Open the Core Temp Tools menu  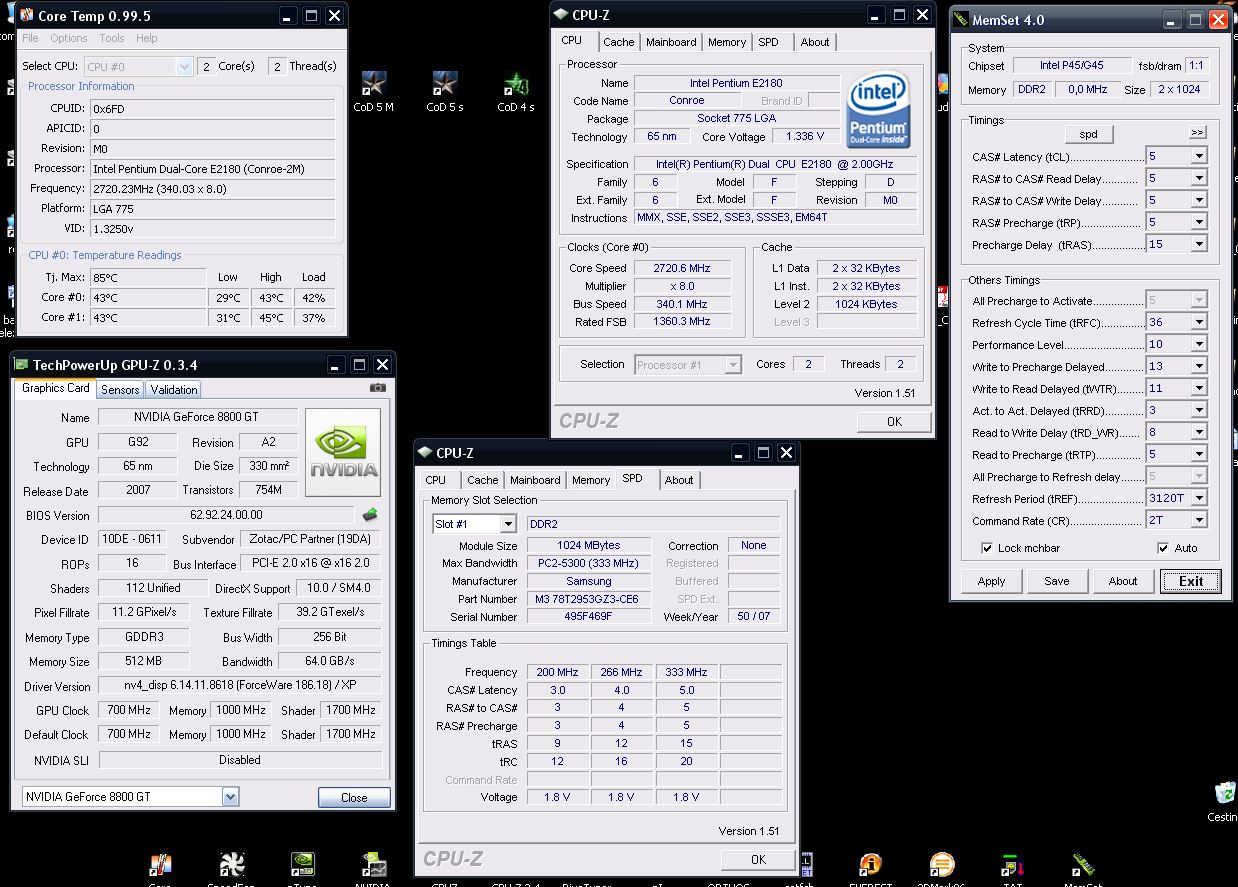click(x=112, y=38)
